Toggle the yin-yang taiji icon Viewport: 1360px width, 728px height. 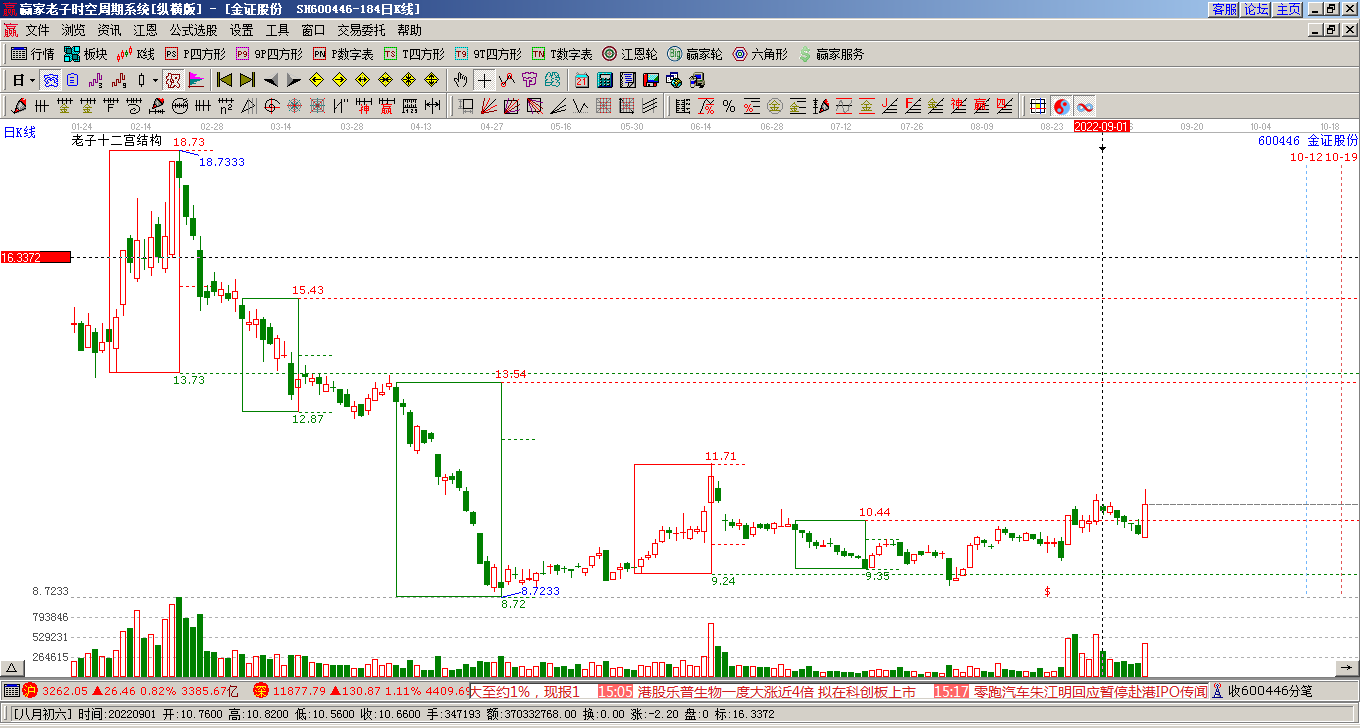[x=1061, y=105]
